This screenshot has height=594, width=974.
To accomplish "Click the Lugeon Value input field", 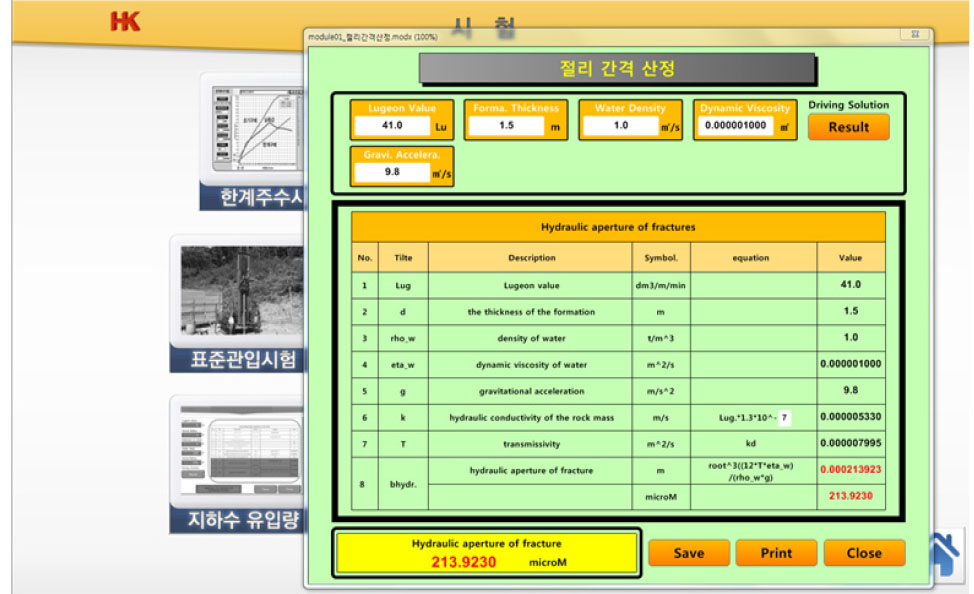I will click(x=392, y=126).
